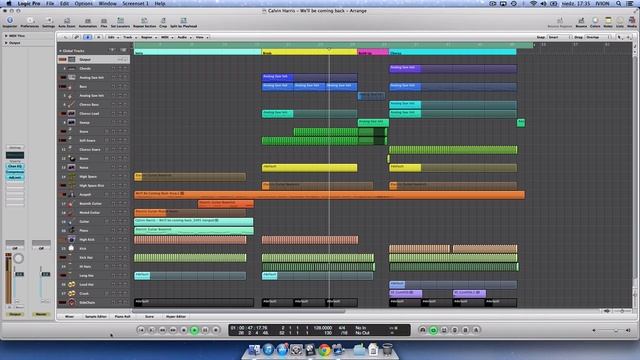Click the Set Locators toolbar icon
The image size is (640, 360).
point(120,22)
